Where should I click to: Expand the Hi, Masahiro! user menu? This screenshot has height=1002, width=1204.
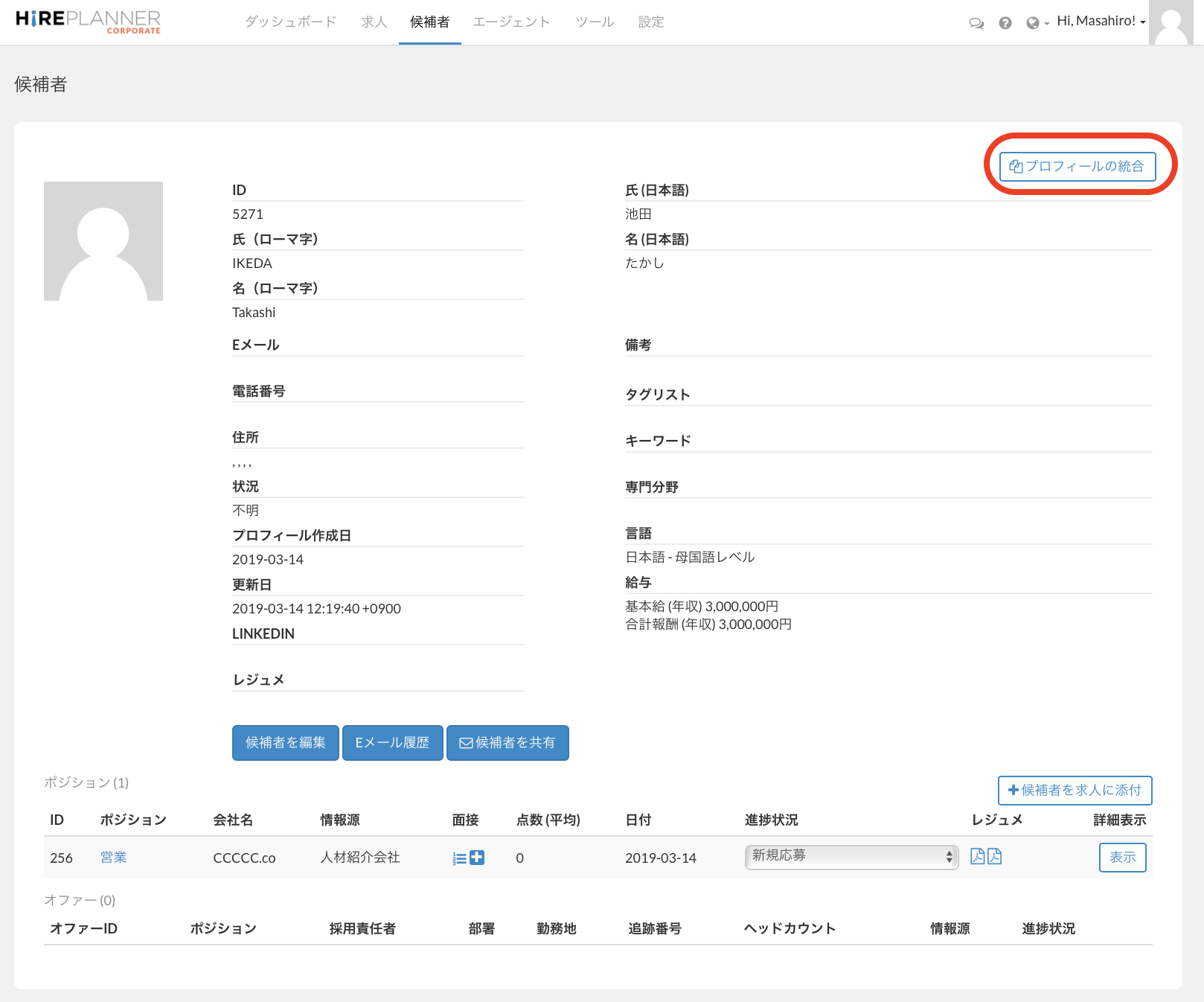(1101, 22)
